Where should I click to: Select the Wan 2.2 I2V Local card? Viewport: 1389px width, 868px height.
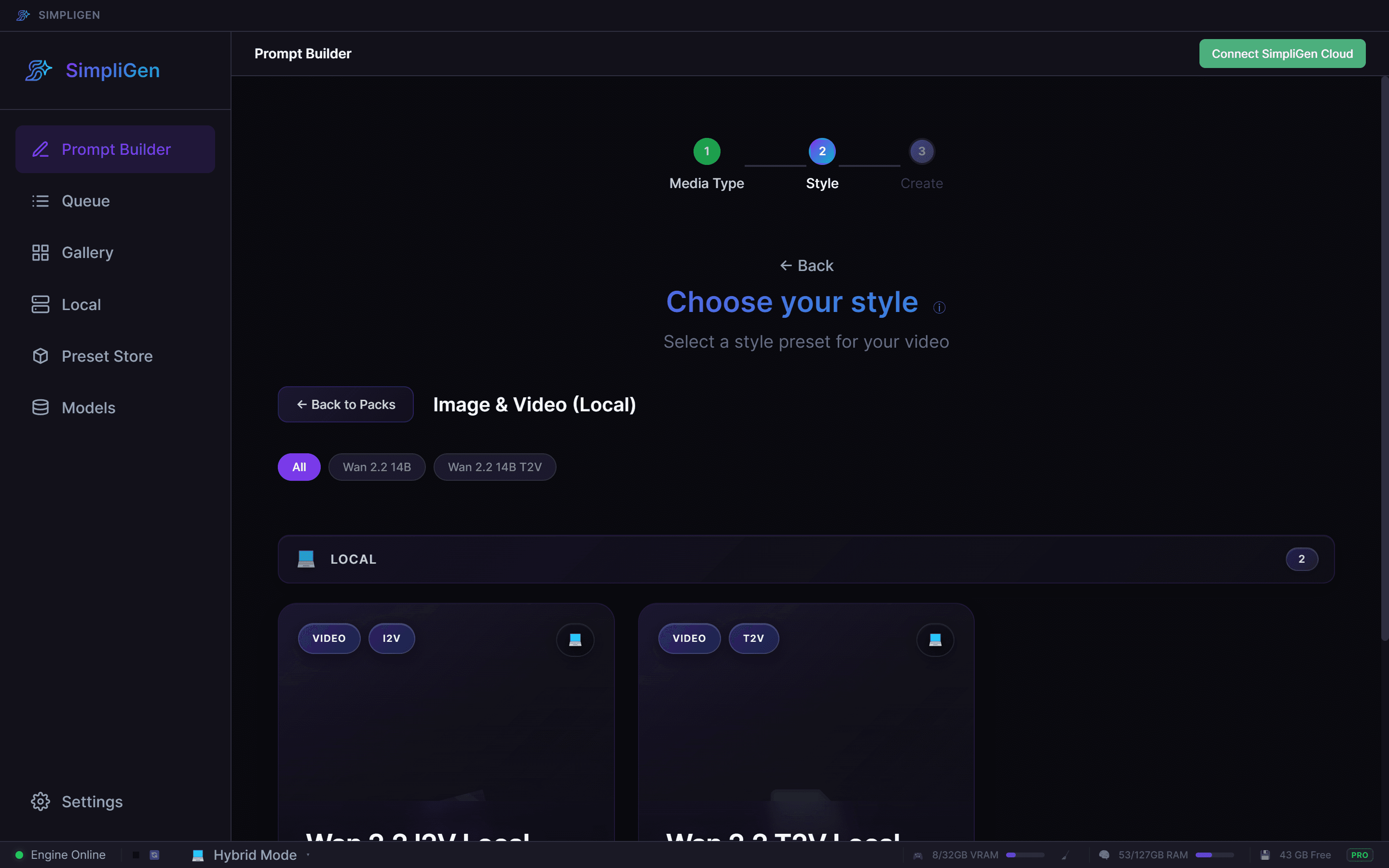click(x=446, y=722)
